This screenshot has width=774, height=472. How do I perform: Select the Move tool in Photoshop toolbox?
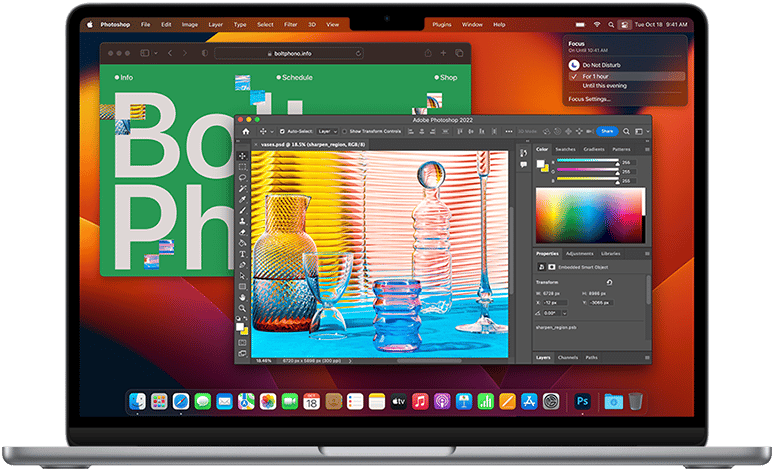point(242,156)
